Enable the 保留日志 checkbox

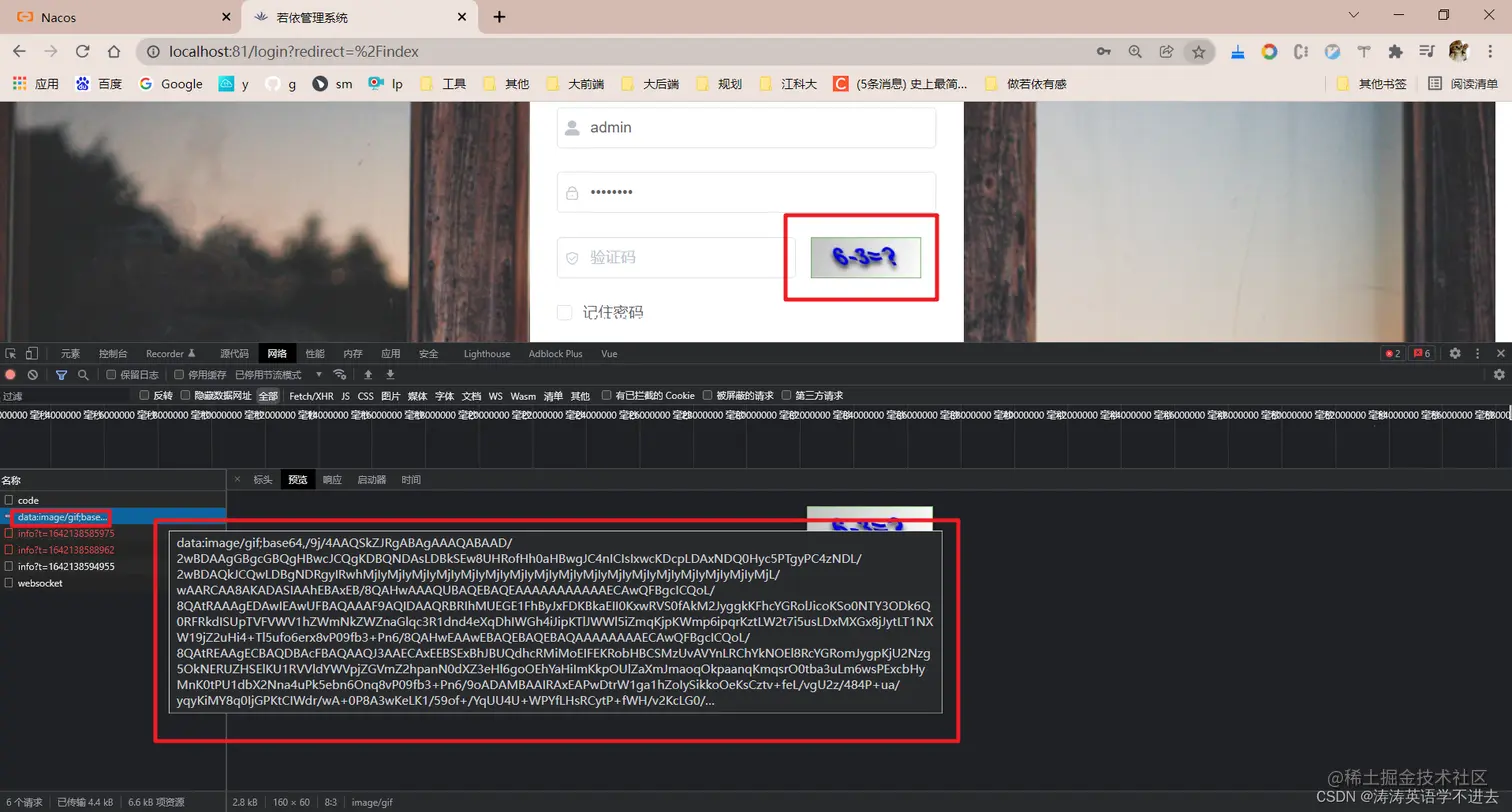point(112,374)
